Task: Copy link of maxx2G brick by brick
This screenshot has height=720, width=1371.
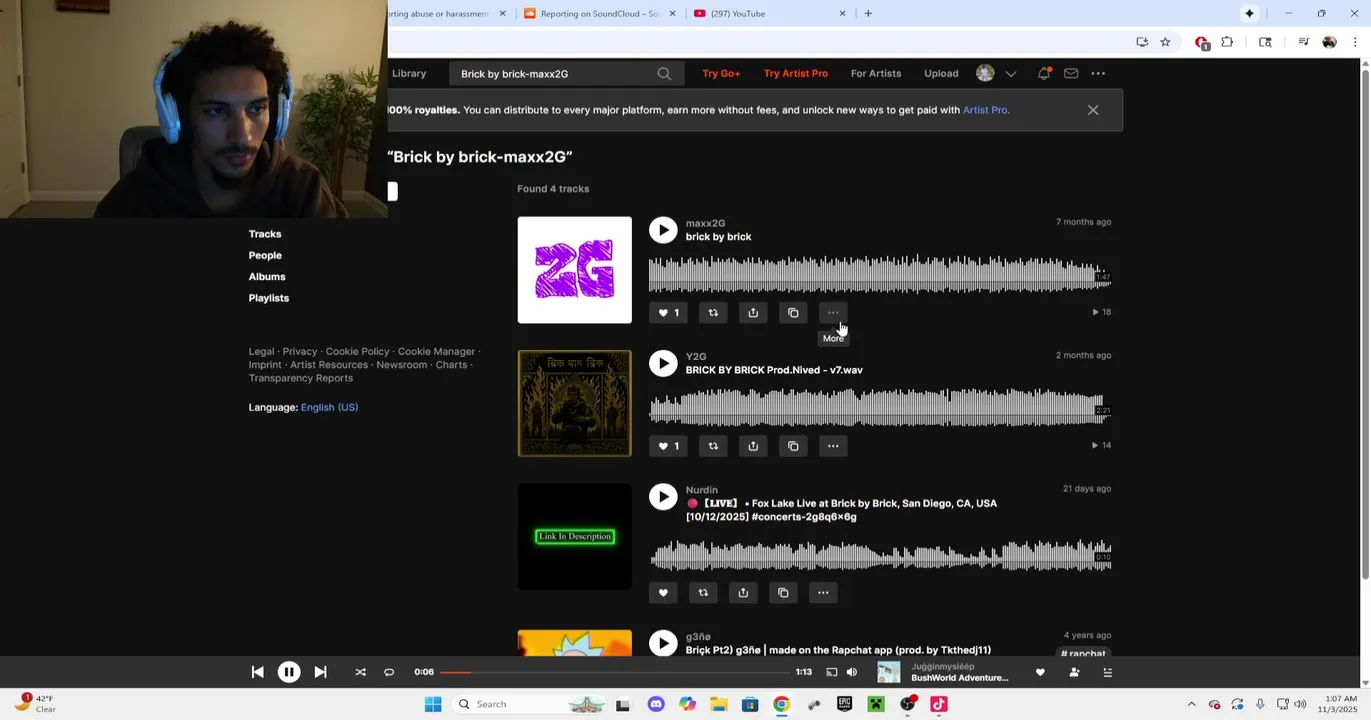Action: (793, 313)
